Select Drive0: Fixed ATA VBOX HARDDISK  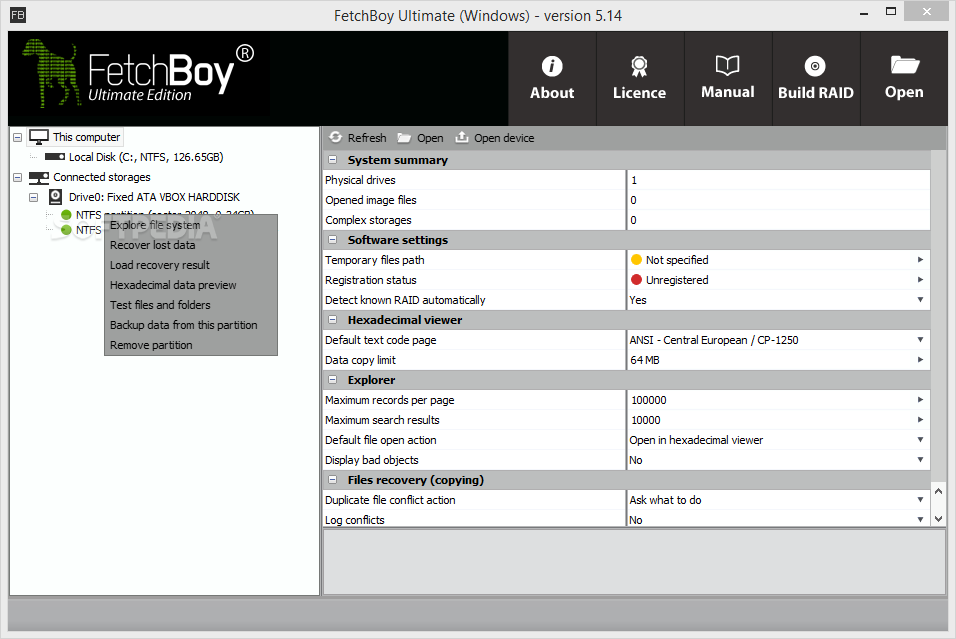click(x=154, y=197)
